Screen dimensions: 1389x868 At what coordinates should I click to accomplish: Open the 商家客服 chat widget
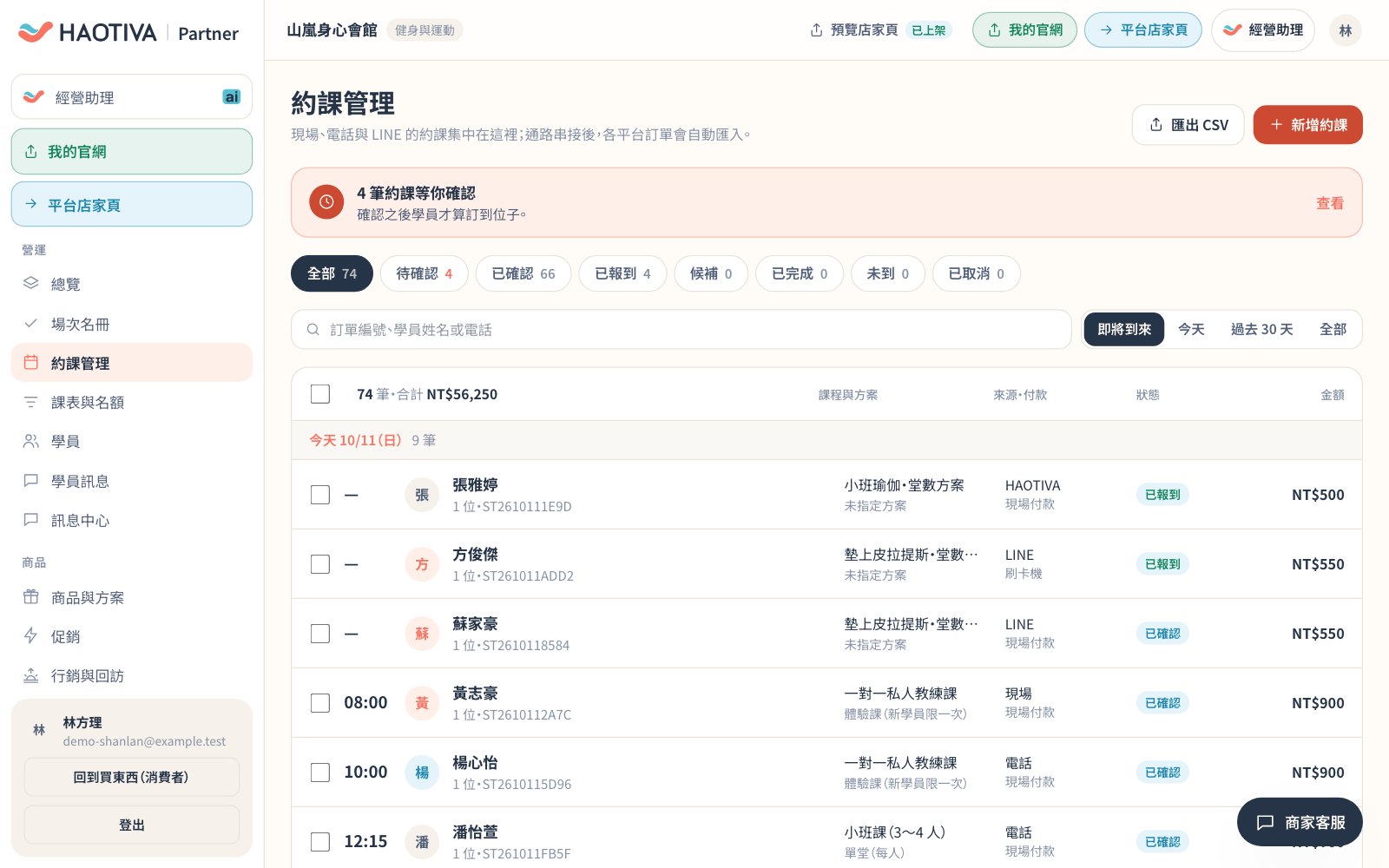coord(1300,822)
